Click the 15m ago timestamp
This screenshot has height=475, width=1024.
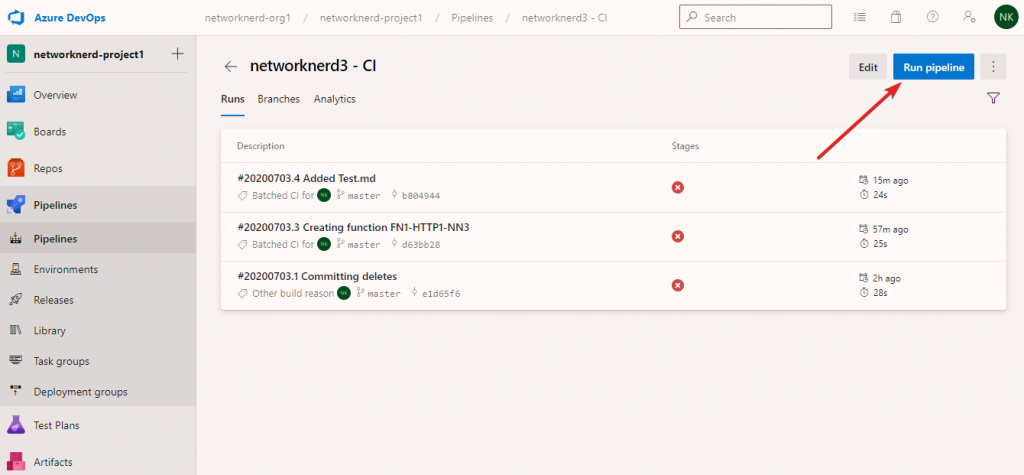pyautogui.click(x=891, y=180)
